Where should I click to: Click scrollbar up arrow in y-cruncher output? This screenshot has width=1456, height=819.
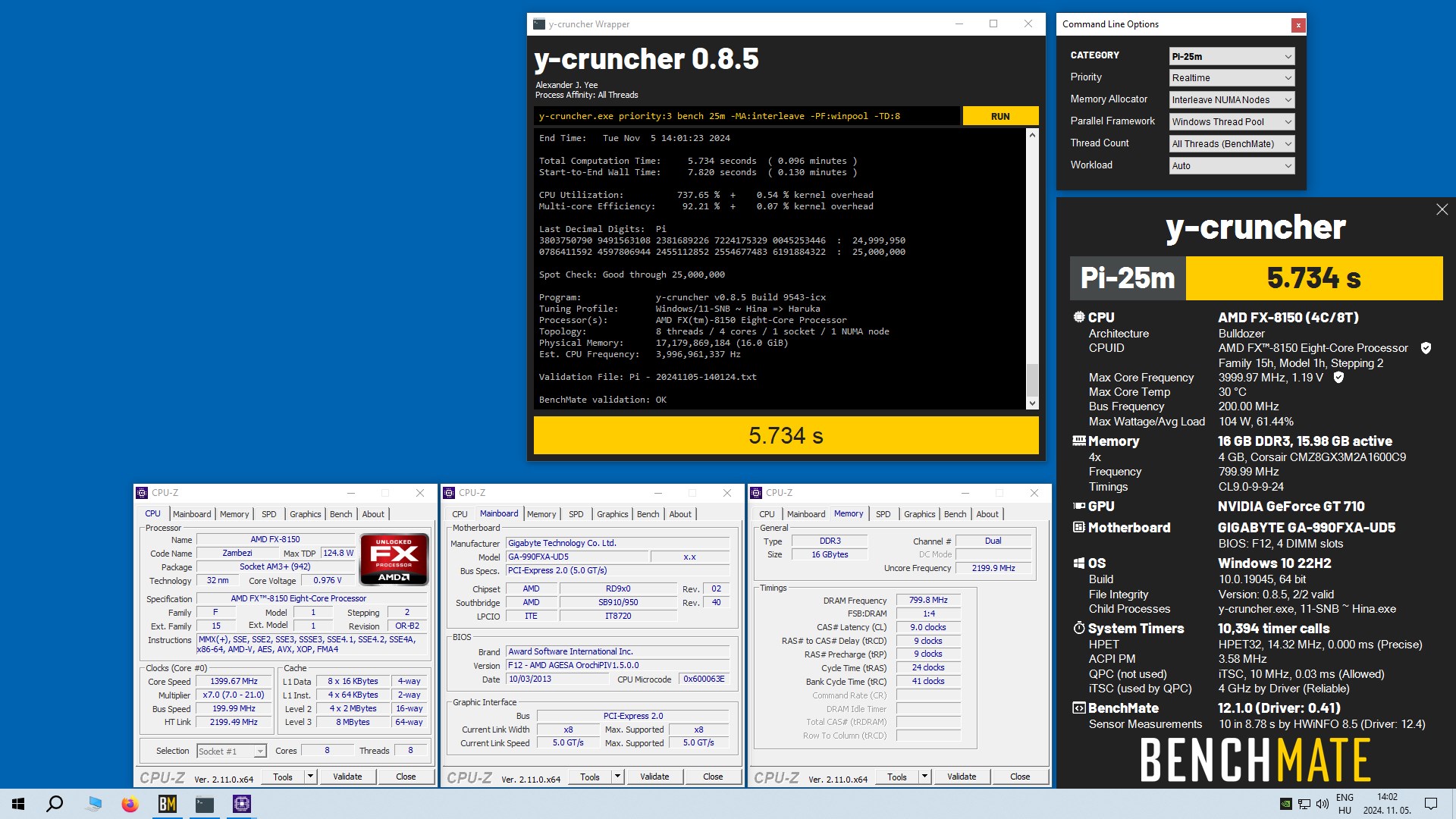click(x=1032, y=135)
